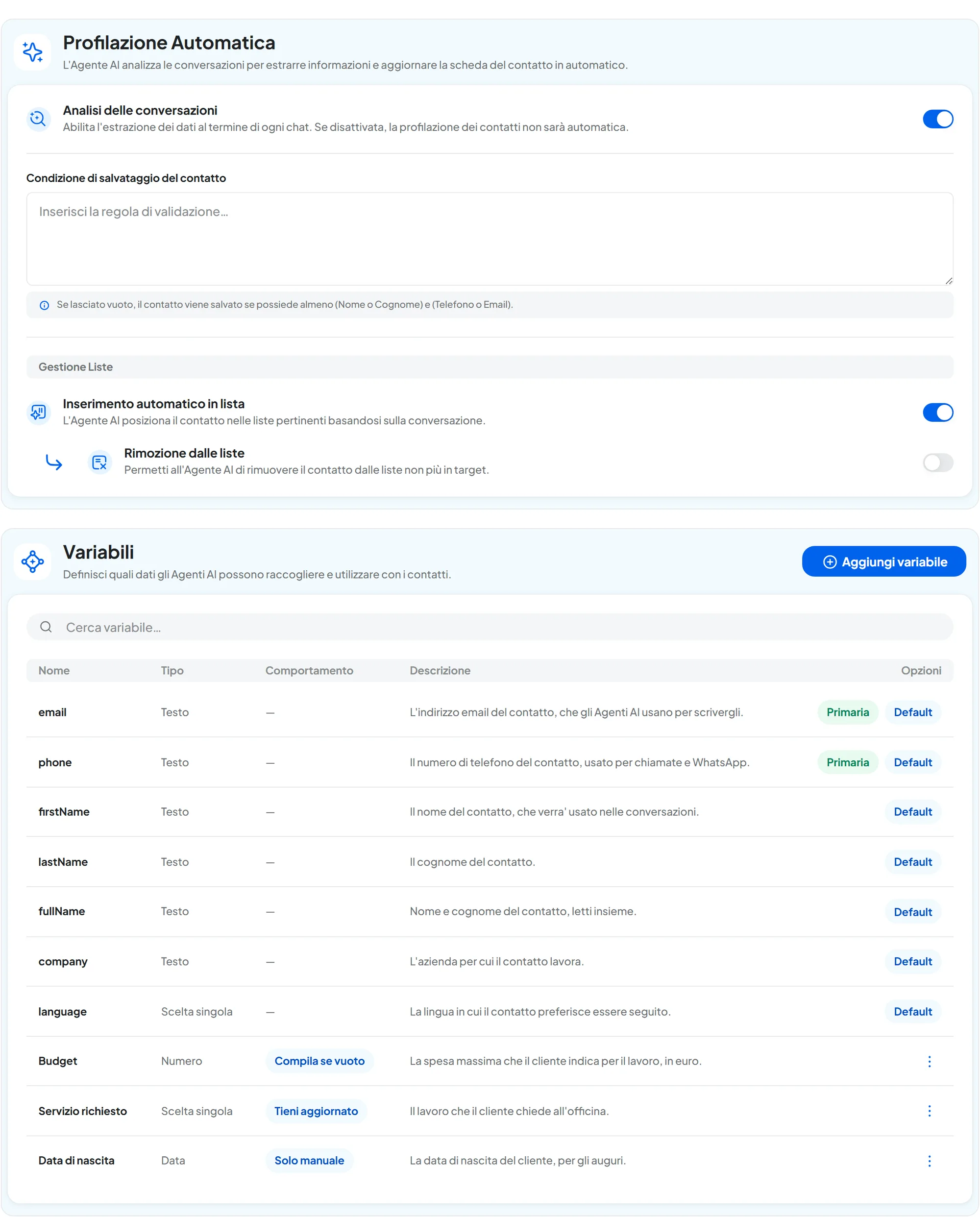
Task: Select the lastName variable name
Action: [63, 862]
